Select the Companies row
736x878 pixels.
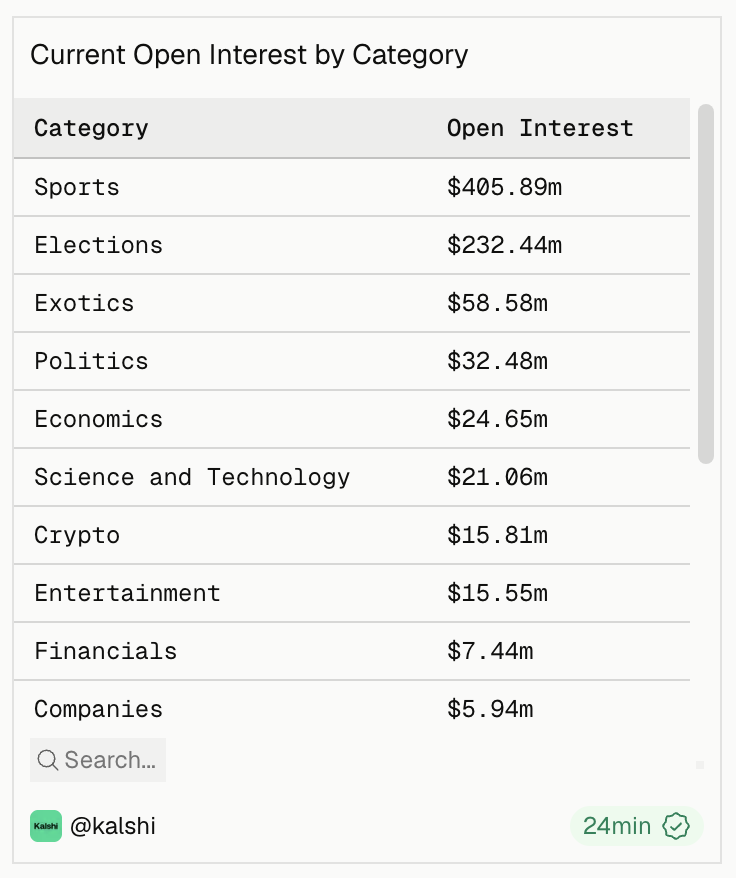[352, 709]
